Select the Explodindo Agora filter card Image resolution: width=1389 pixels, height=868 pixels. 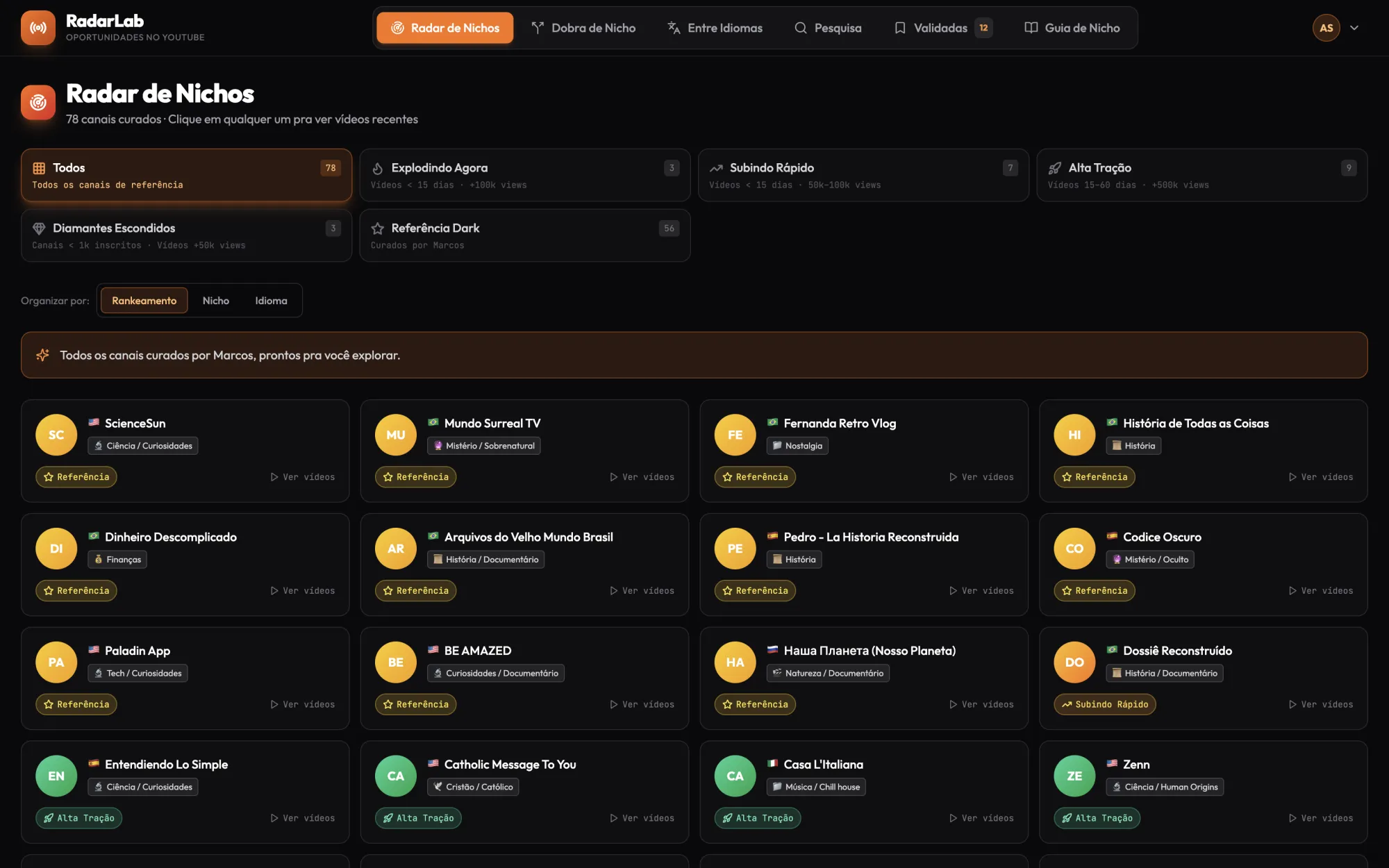525,175
